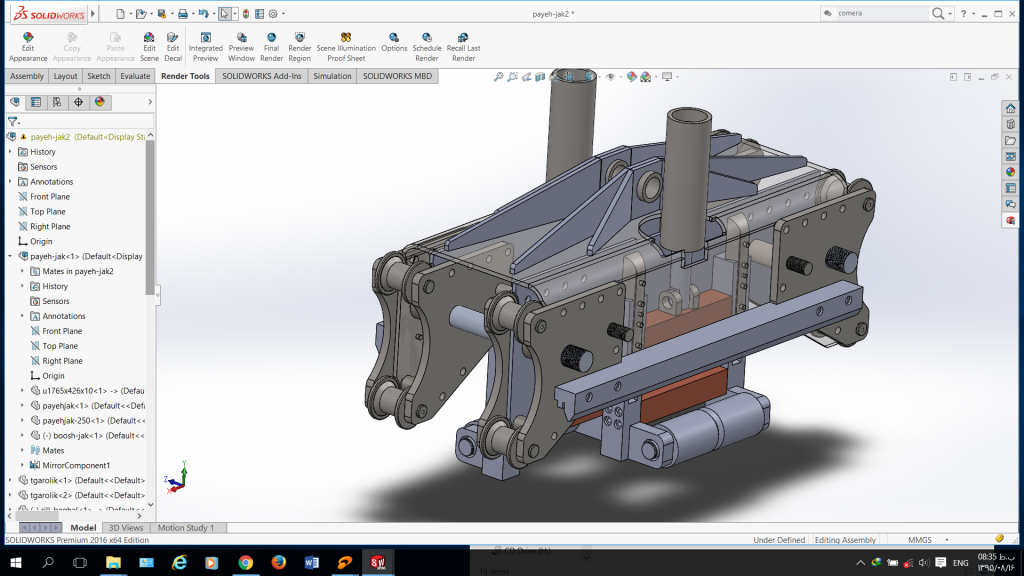
Task: Expand the tgarolik<1> component node
Action: (10, 480)
